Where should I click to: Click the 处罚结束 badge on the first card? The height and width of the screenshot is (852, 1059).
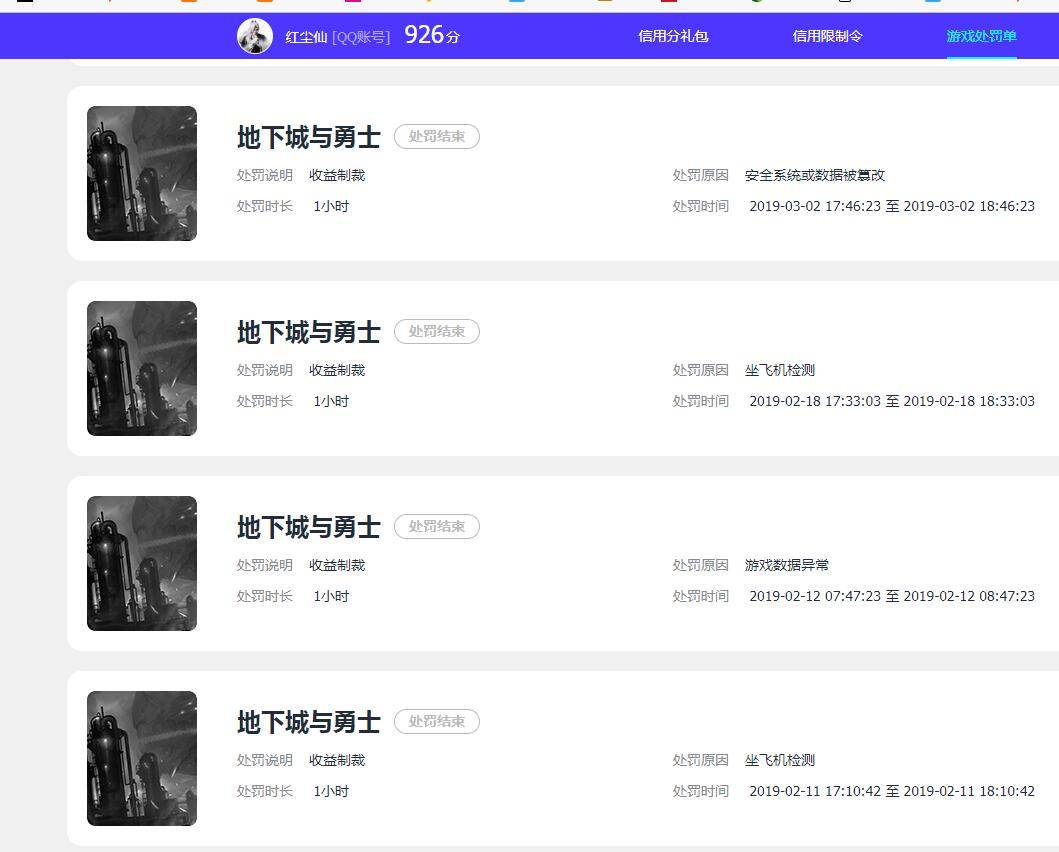tap(437, 137)
